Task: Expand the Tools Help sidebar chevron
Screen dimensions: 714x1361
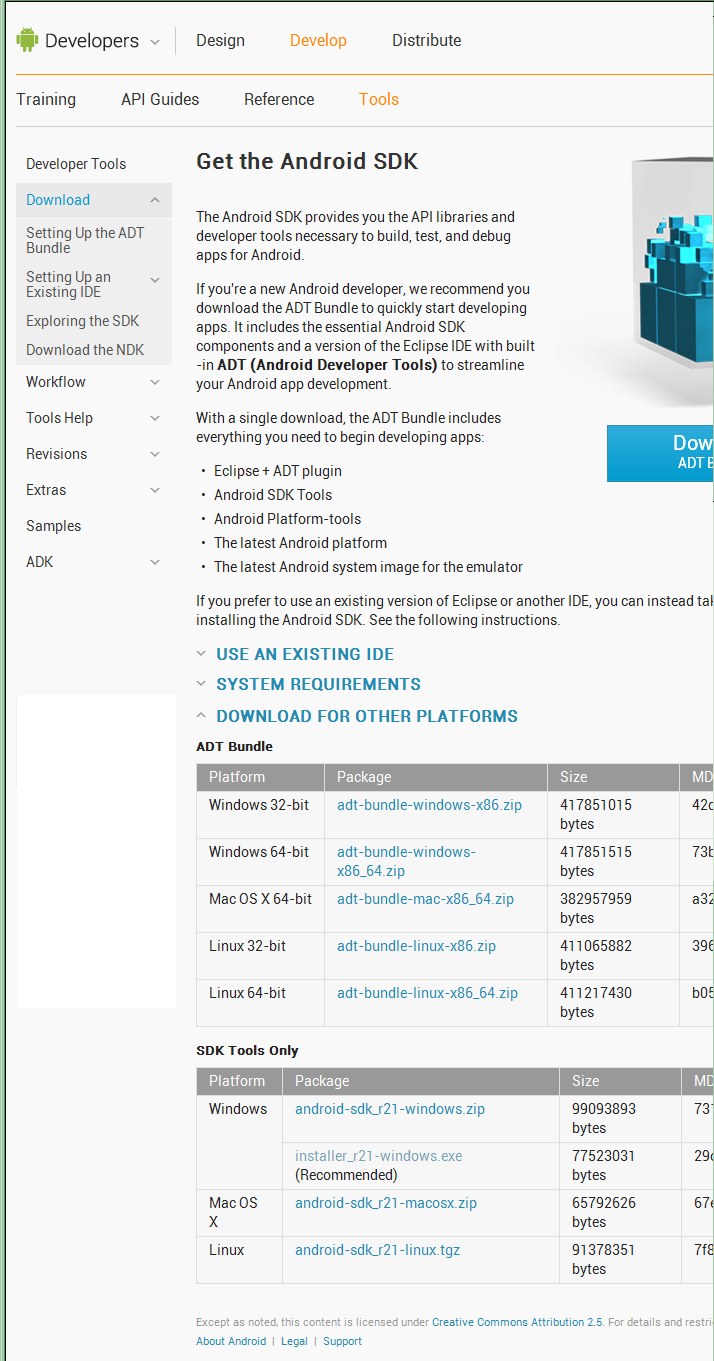Action: tap(155, 418)
